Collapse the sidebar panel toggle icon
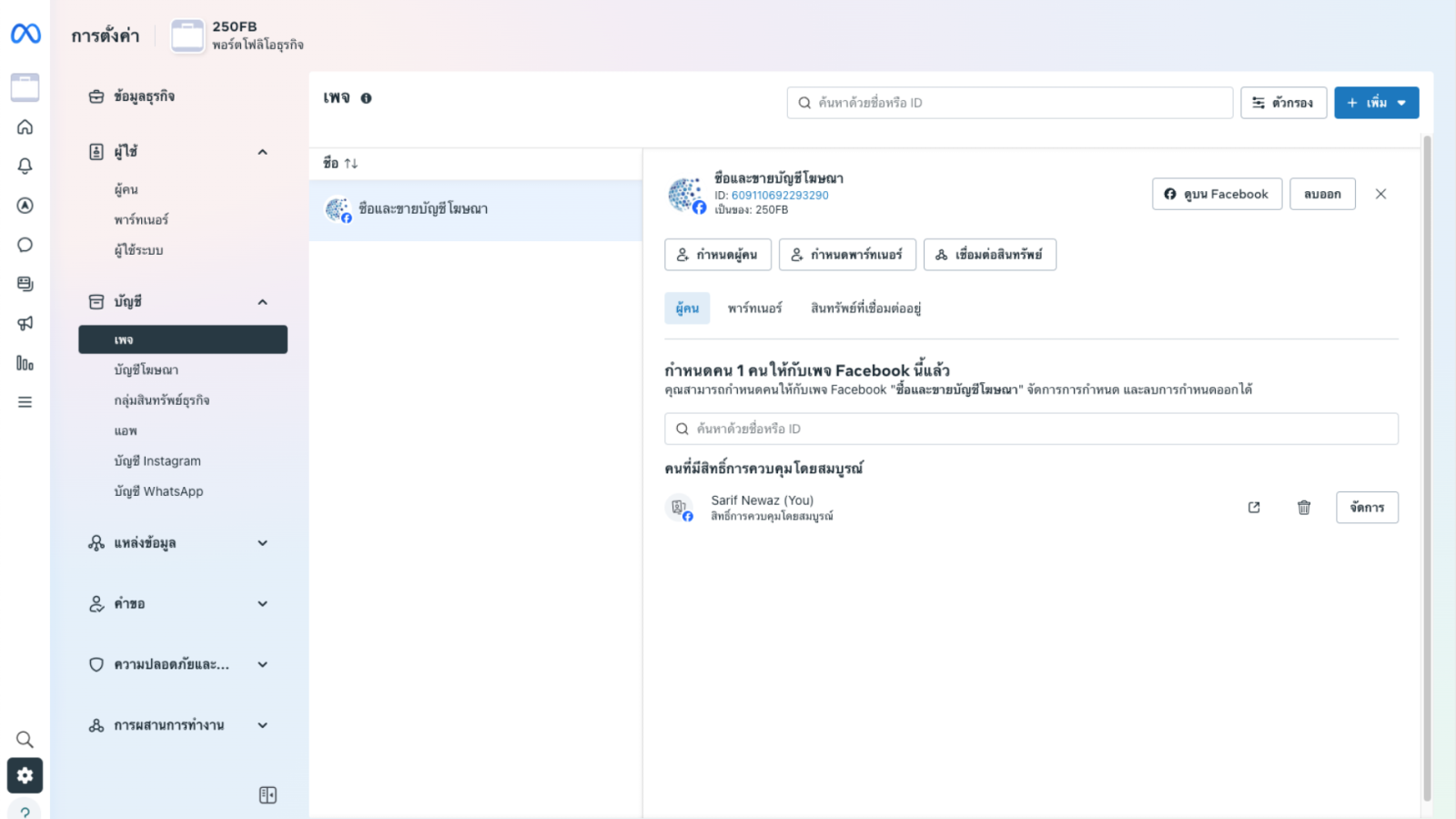The image size is (1456, 819). click(x=268, y=795)
